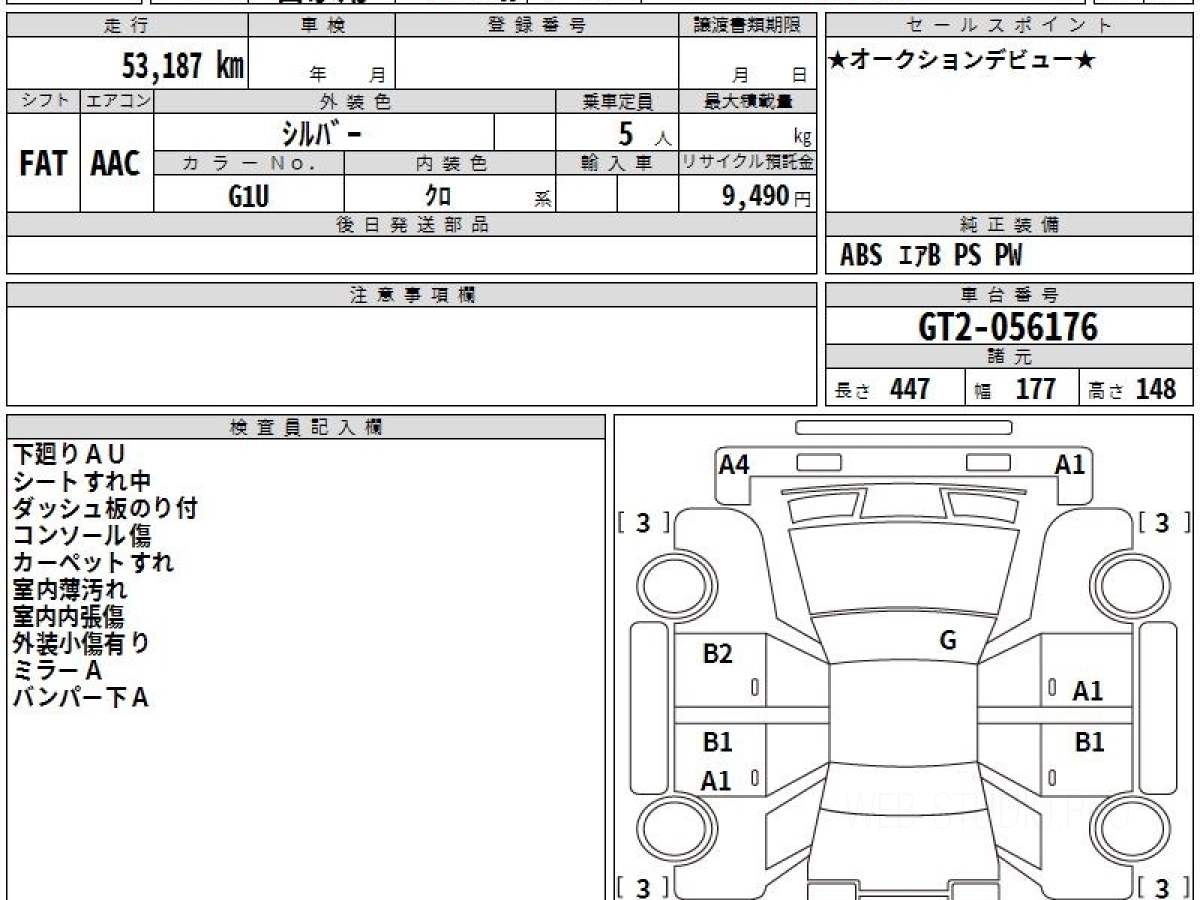Click the color number G1U
This screenshot has width=1200, height=900.
pyautogui.click(x=248, y=196)
